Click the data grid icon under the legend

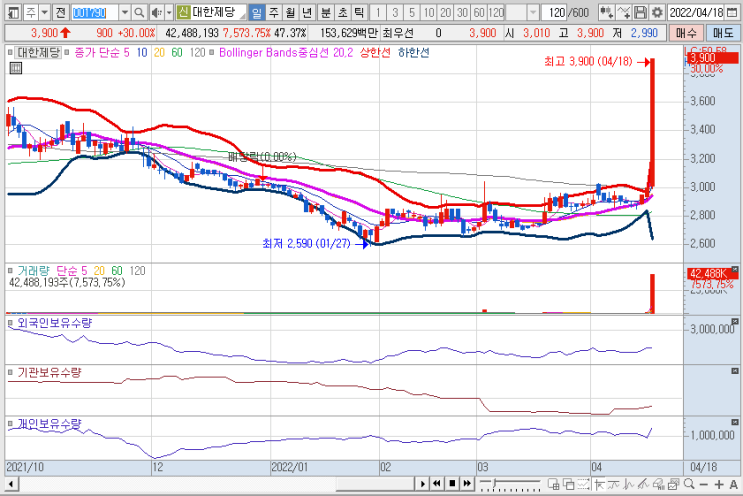click(16, 68)
